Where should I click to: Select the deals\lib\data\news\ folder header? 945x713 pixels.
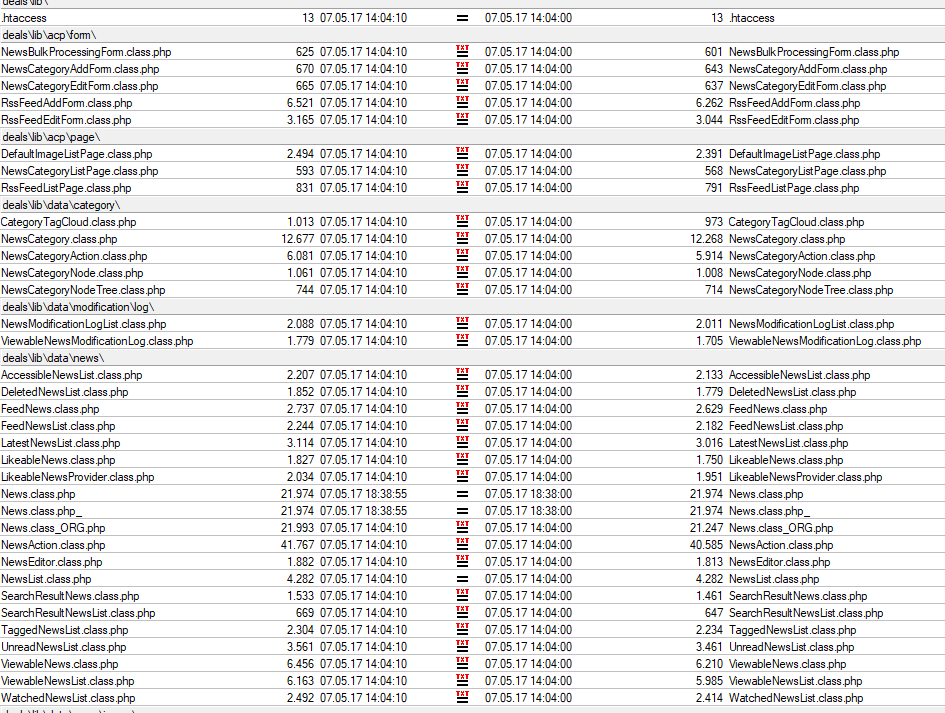pos(472,358)
